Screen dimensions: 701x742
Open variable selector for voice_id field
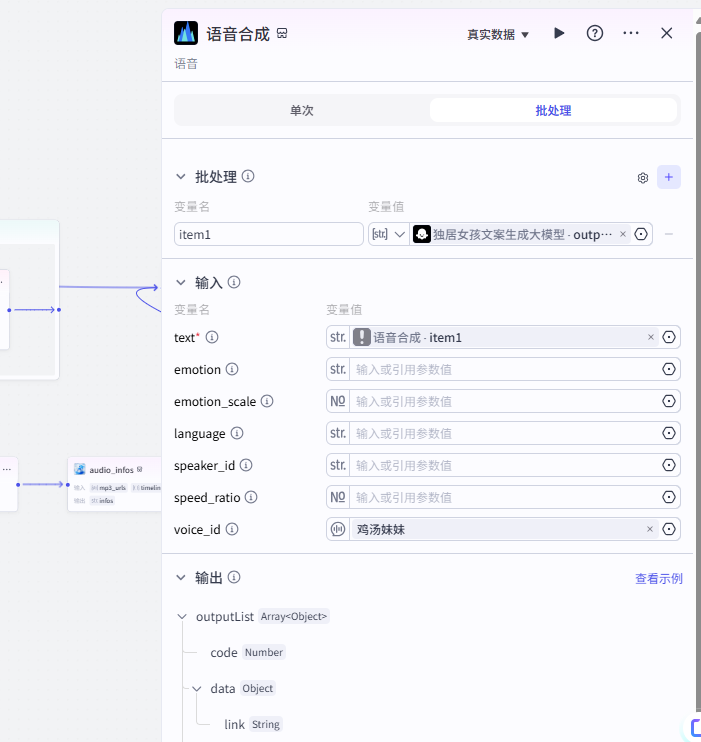click(x=669, y=529)
